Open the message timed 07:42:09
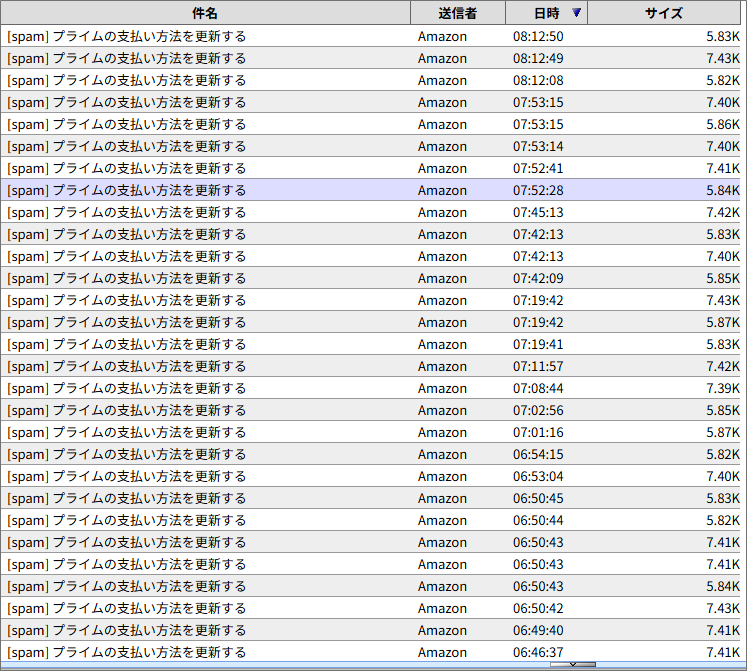 (x=371, y=278)
